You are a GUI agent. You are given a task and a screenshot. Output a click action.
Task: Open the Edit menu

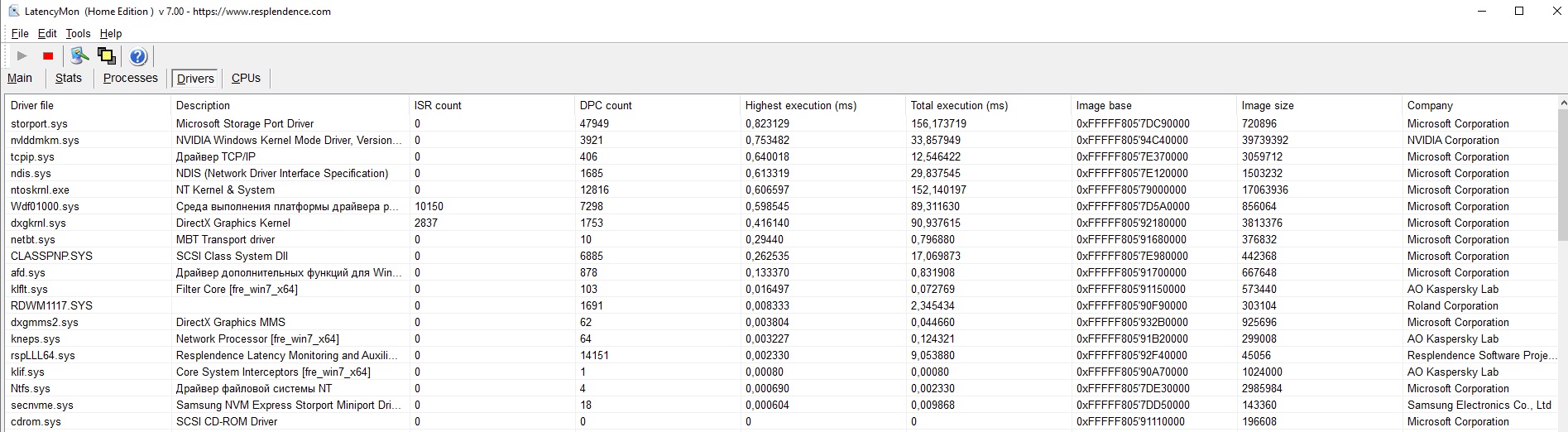47,34
